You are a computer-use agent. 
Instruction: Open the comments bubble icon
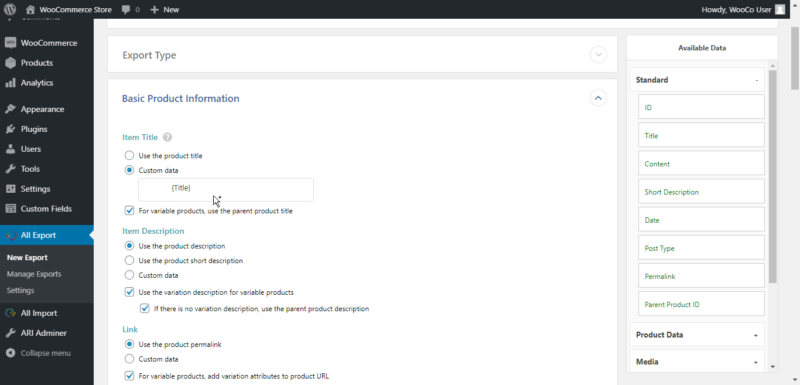click(x=126, y=10)
